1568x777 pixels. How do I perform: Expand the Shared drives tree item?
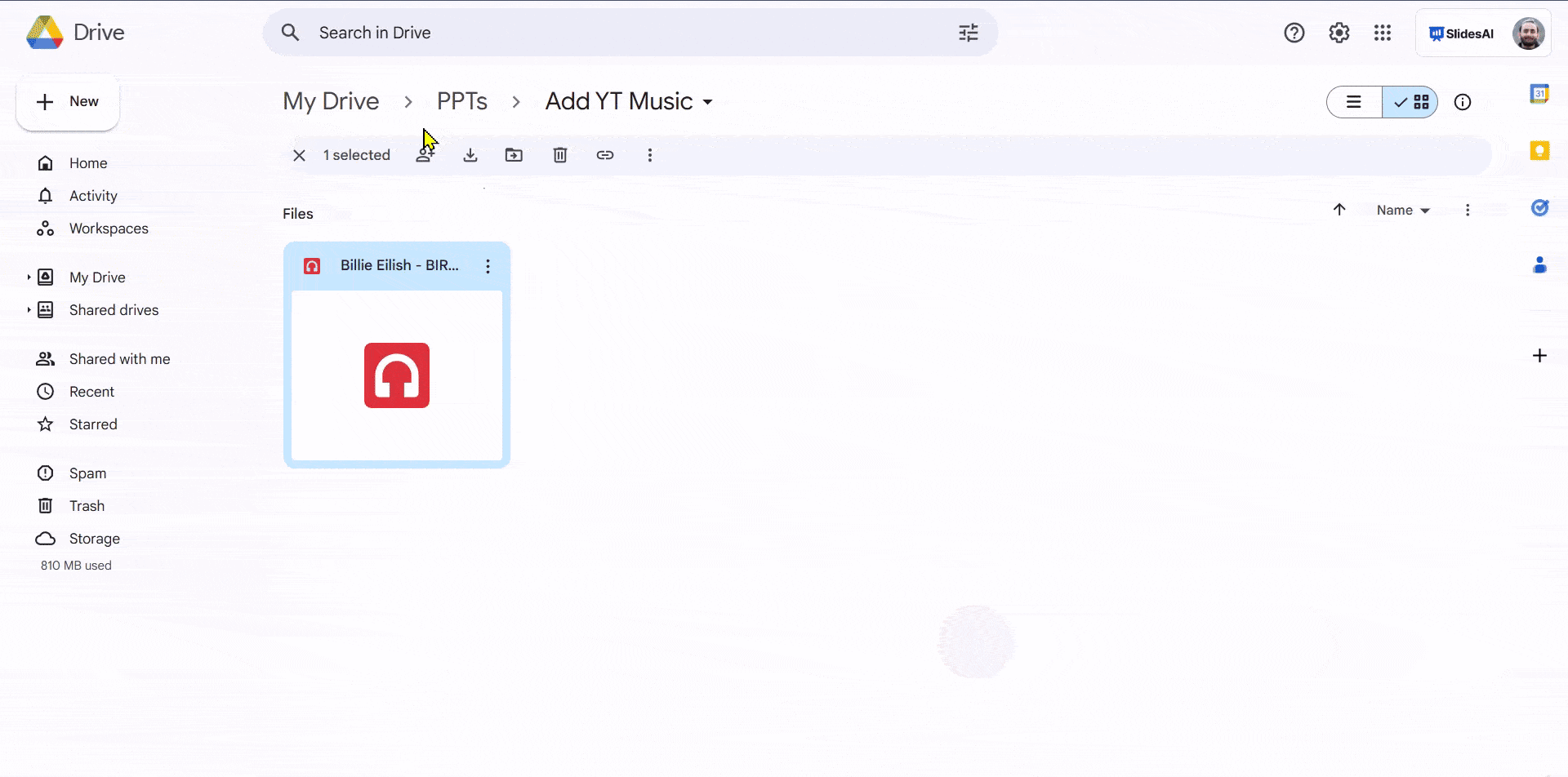pos(27,309)
